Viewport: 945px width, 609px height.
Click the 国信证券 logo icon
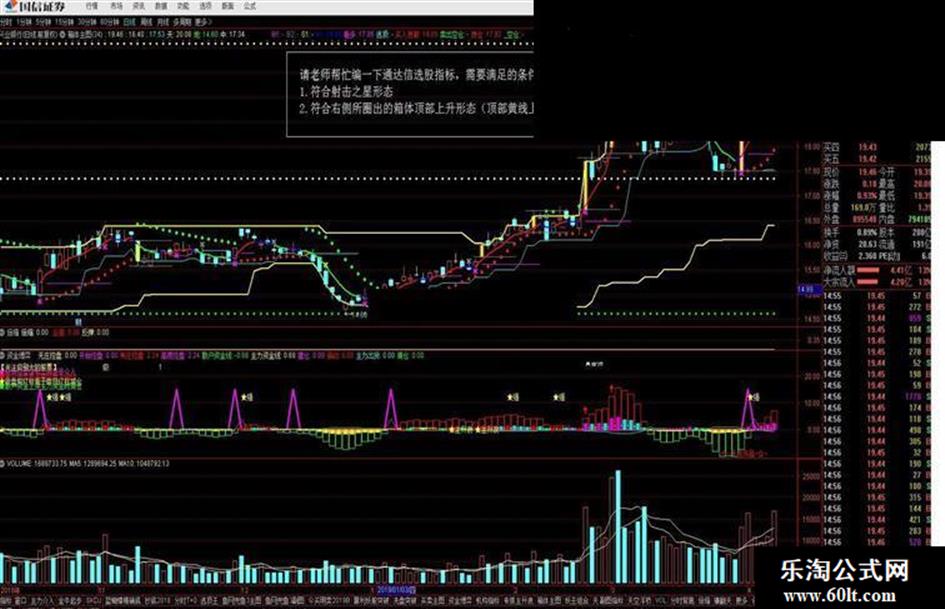[x=10, y=6]
